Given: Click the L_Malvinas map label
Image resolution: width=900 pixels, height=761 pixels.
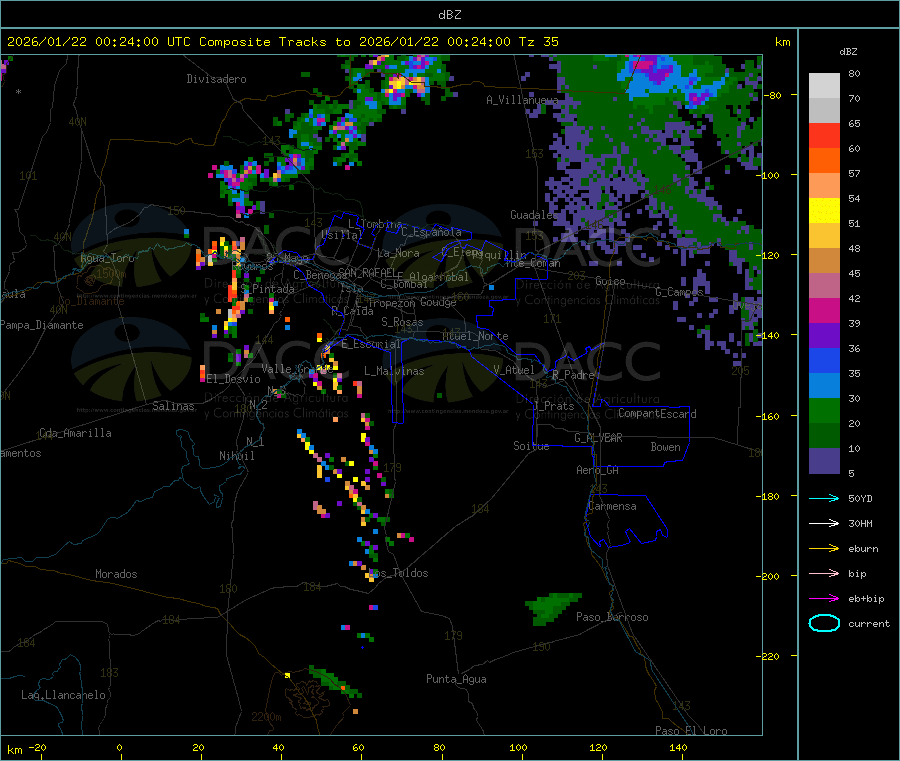Looking at the screenshot, I should tap(394, 371).
